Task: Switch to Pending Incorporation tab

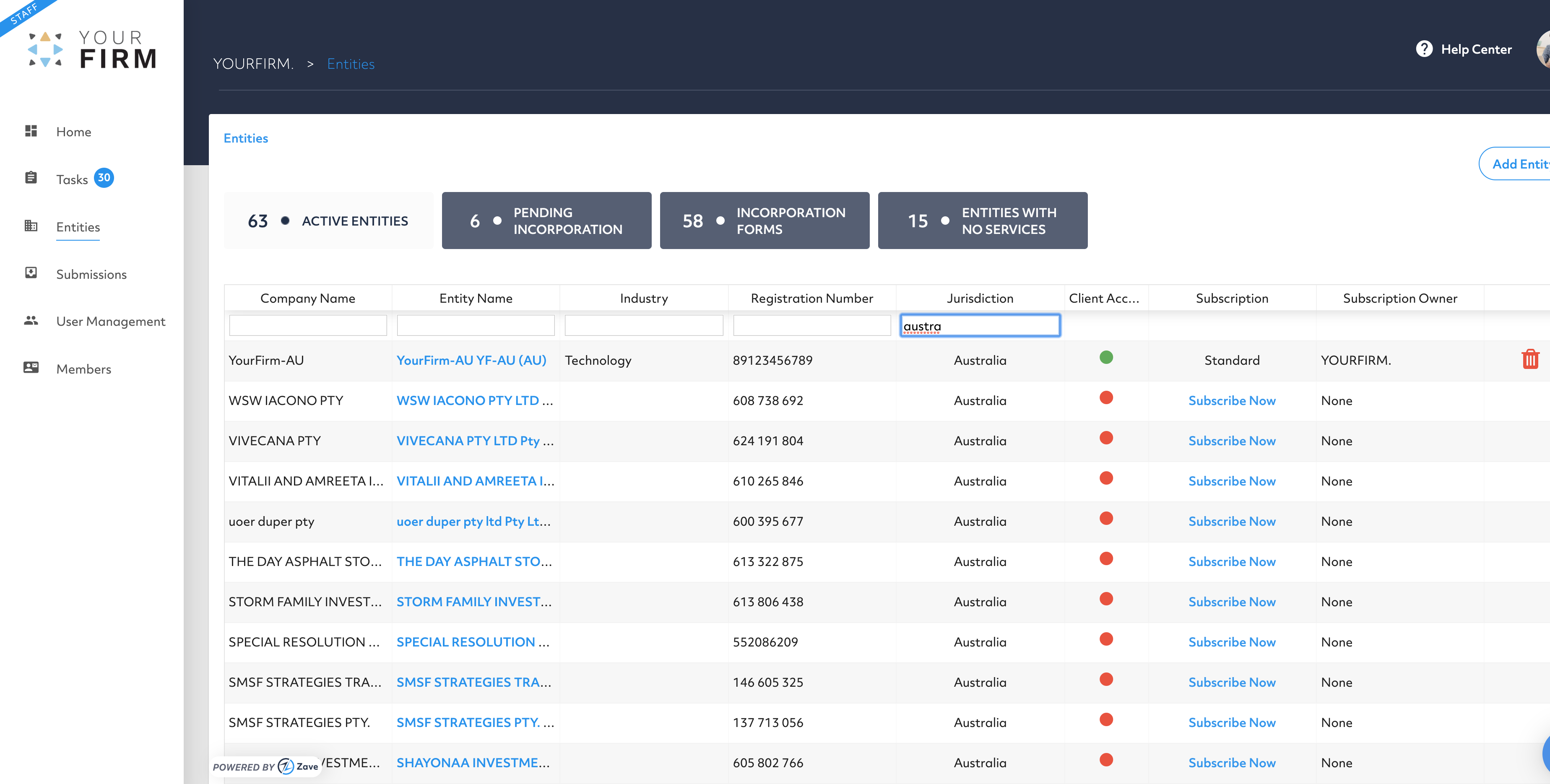Action: click(x=546, y=221)
